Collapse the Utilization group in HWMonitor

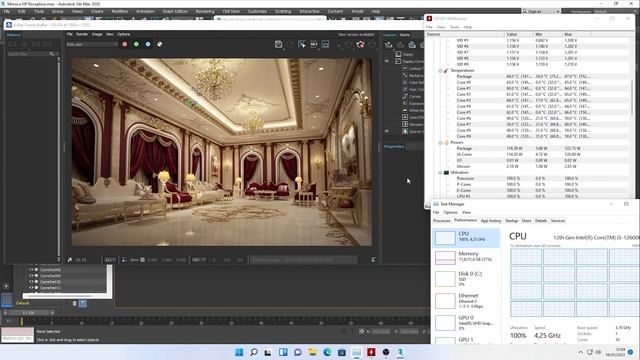[x=440, y=173]
